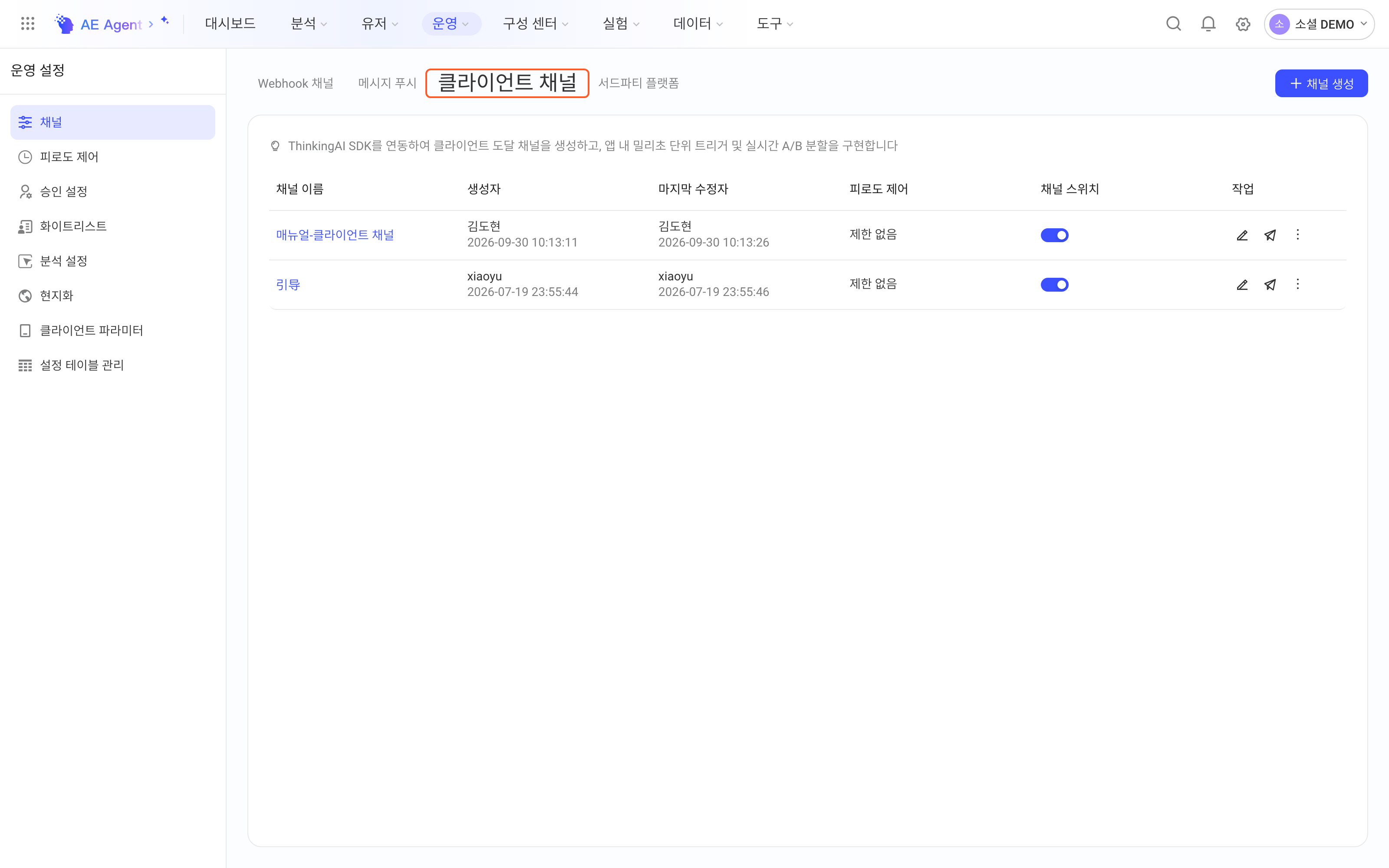
Task: Open the 引导 channel link
Action: tap(288, 285)
